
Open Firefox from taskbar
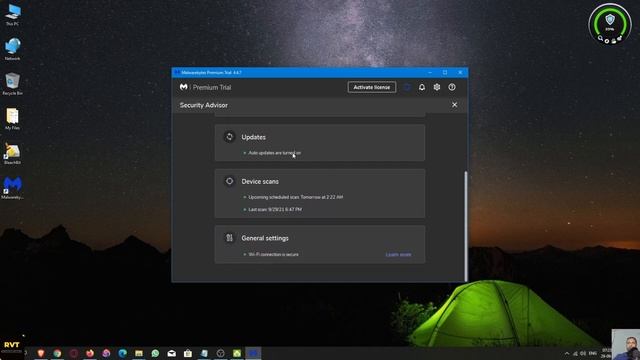[x=90, y=353]
